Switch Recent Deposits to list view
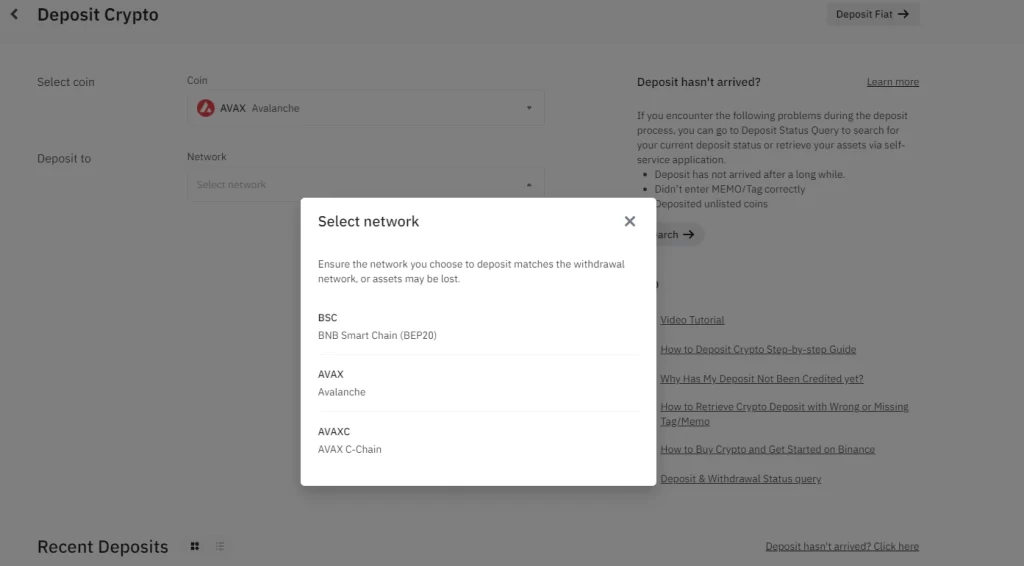This screenshot has height=566, width=1024. (220, 546)
